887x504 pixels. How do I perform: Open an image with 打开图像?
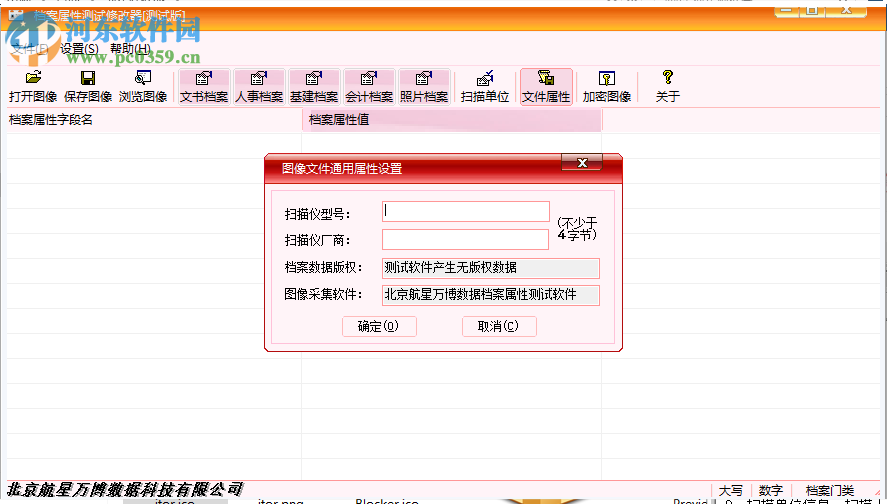(x=33, y=87)
